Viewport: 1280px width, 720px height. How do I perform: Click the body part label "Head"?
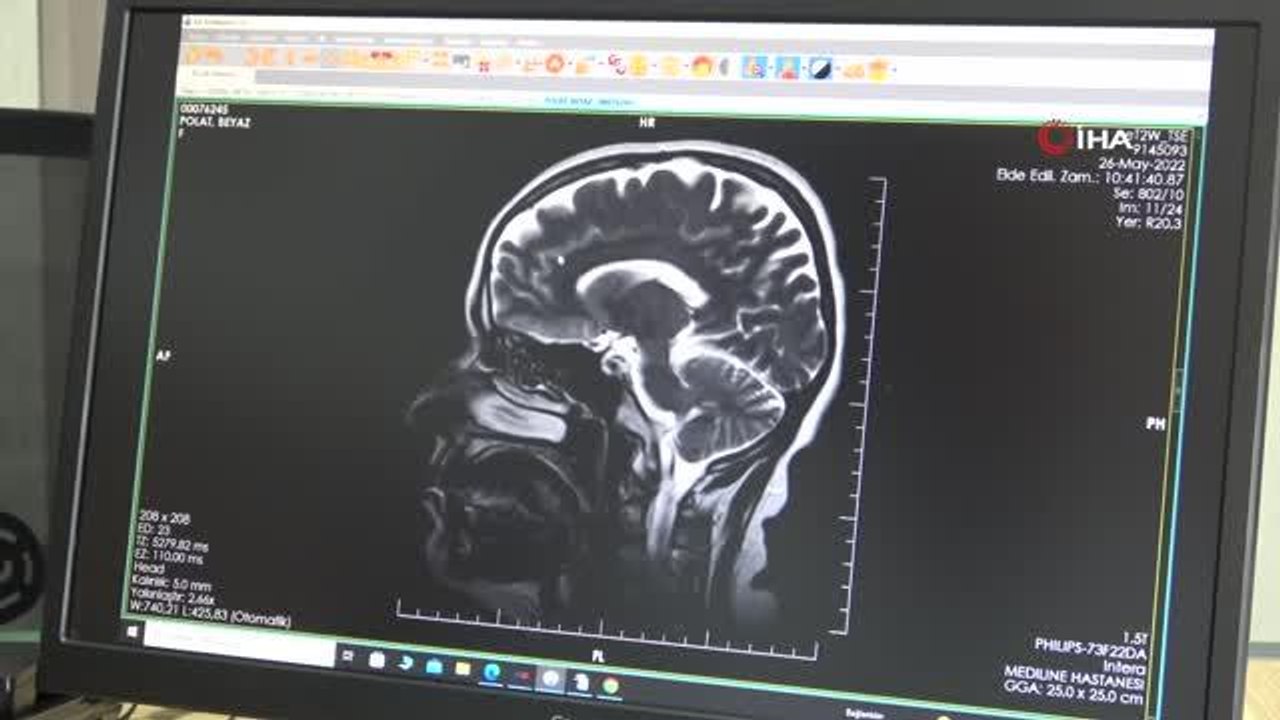coord(148,568)
